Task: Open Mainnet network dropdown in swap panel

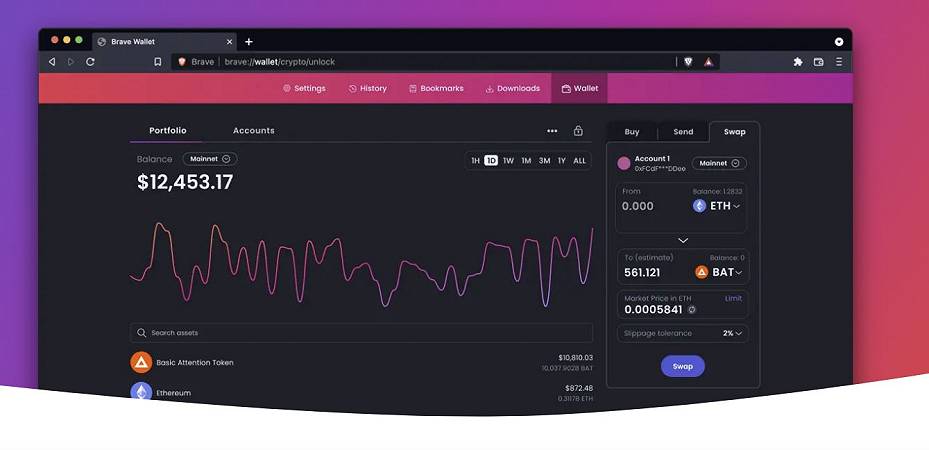Action: point(719,163)
